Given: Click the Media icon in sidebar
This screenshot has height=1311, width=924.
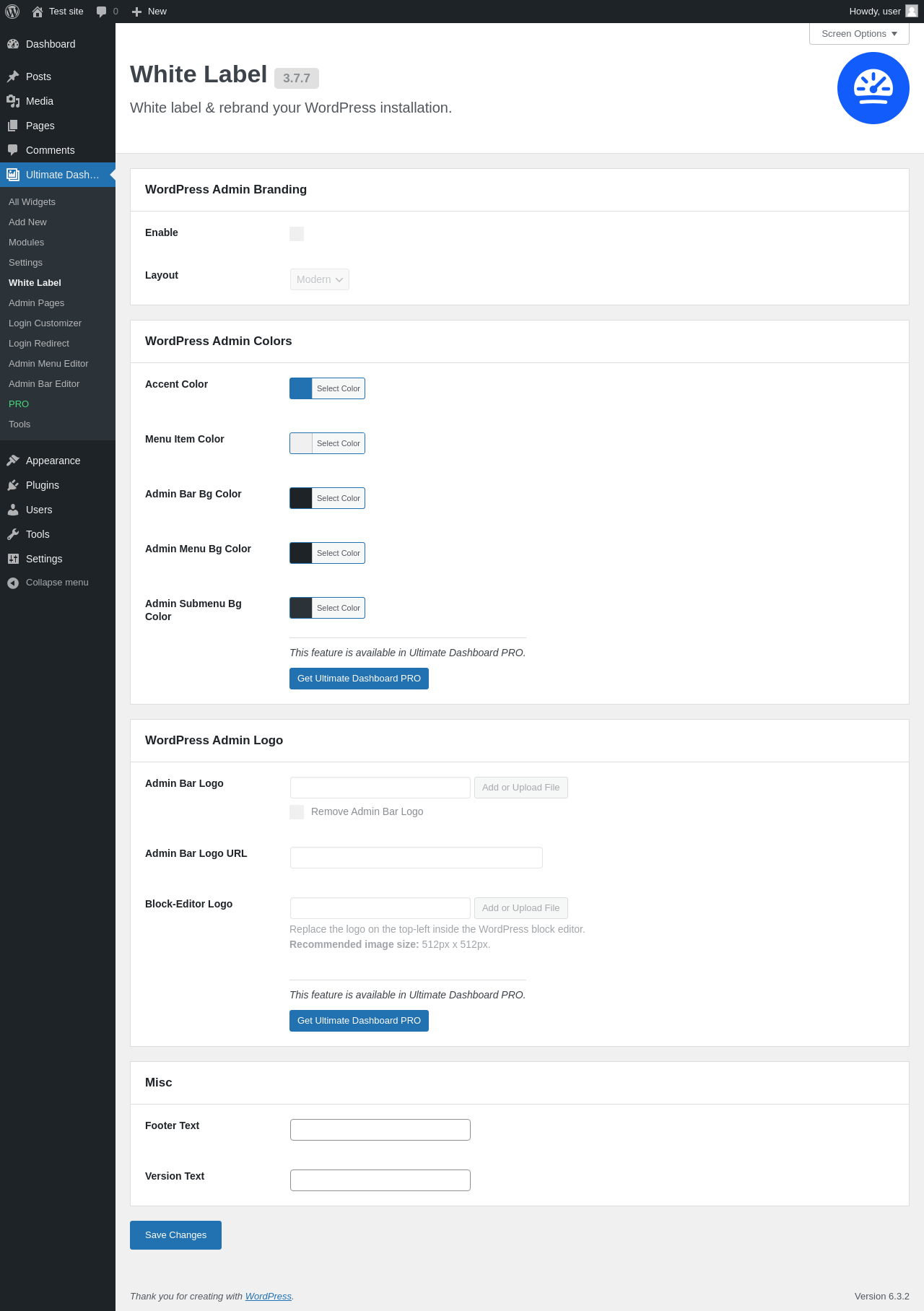Looking at the screenshot, I should tap(13, 101).
